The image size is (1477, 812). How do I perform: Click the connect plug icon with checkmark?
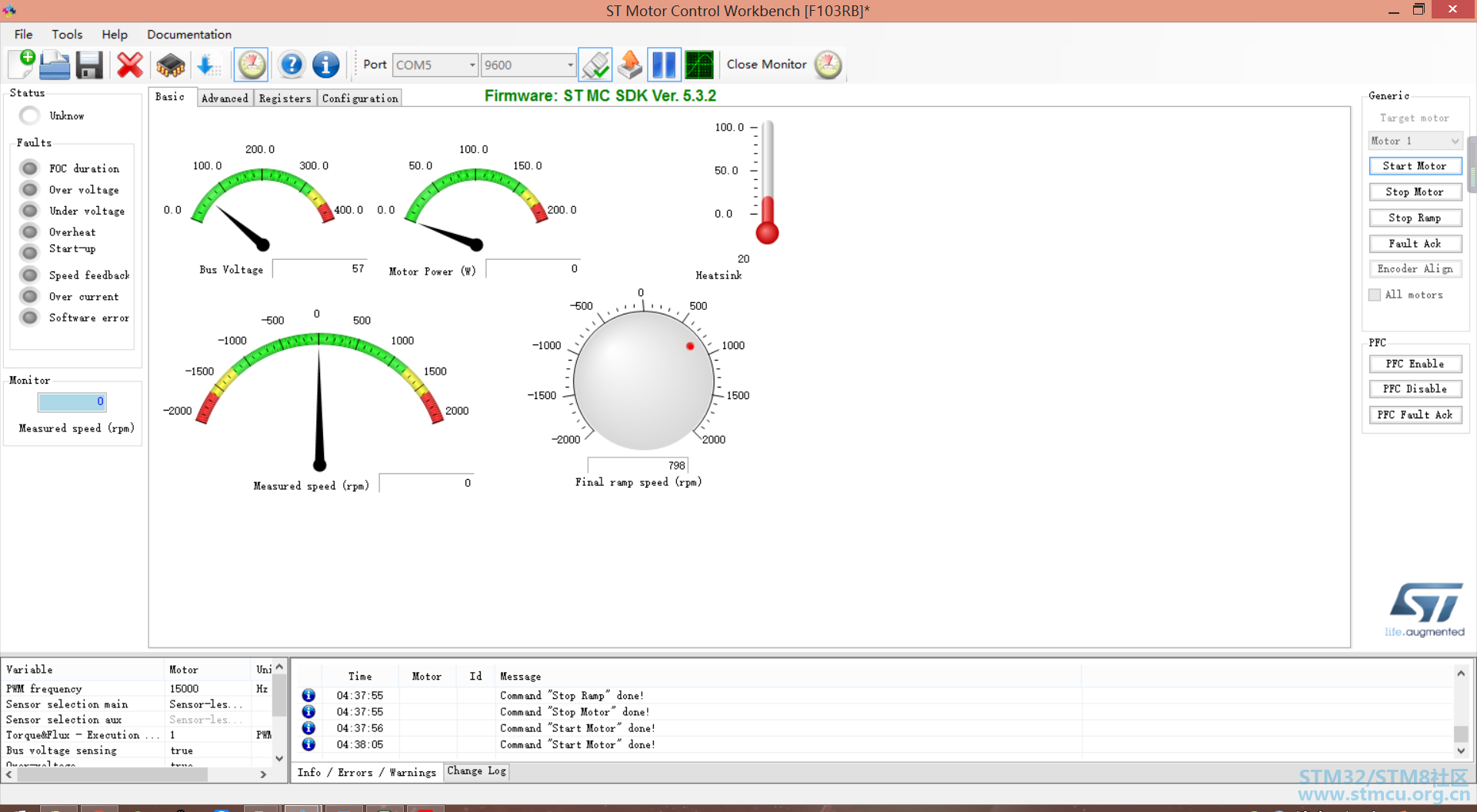[x=595, y=65]
